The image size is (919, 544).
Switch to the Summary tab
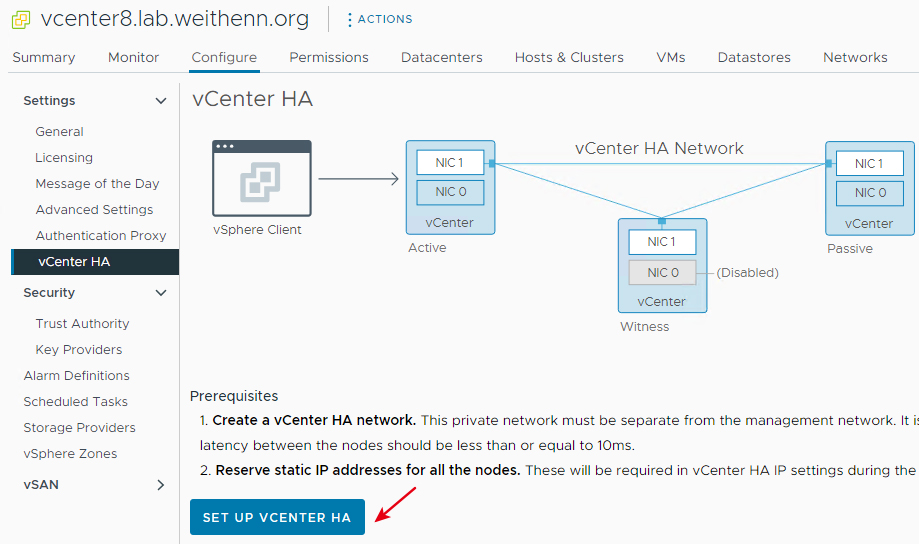click(x=44, y=57)
